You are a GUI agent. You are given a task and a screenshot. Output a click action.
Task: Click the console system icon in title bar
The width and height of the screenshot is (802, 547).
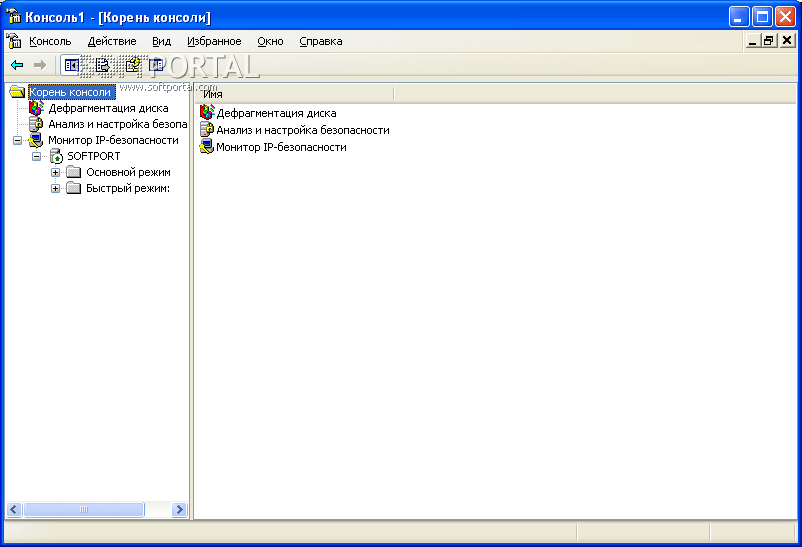pos(13,16)
